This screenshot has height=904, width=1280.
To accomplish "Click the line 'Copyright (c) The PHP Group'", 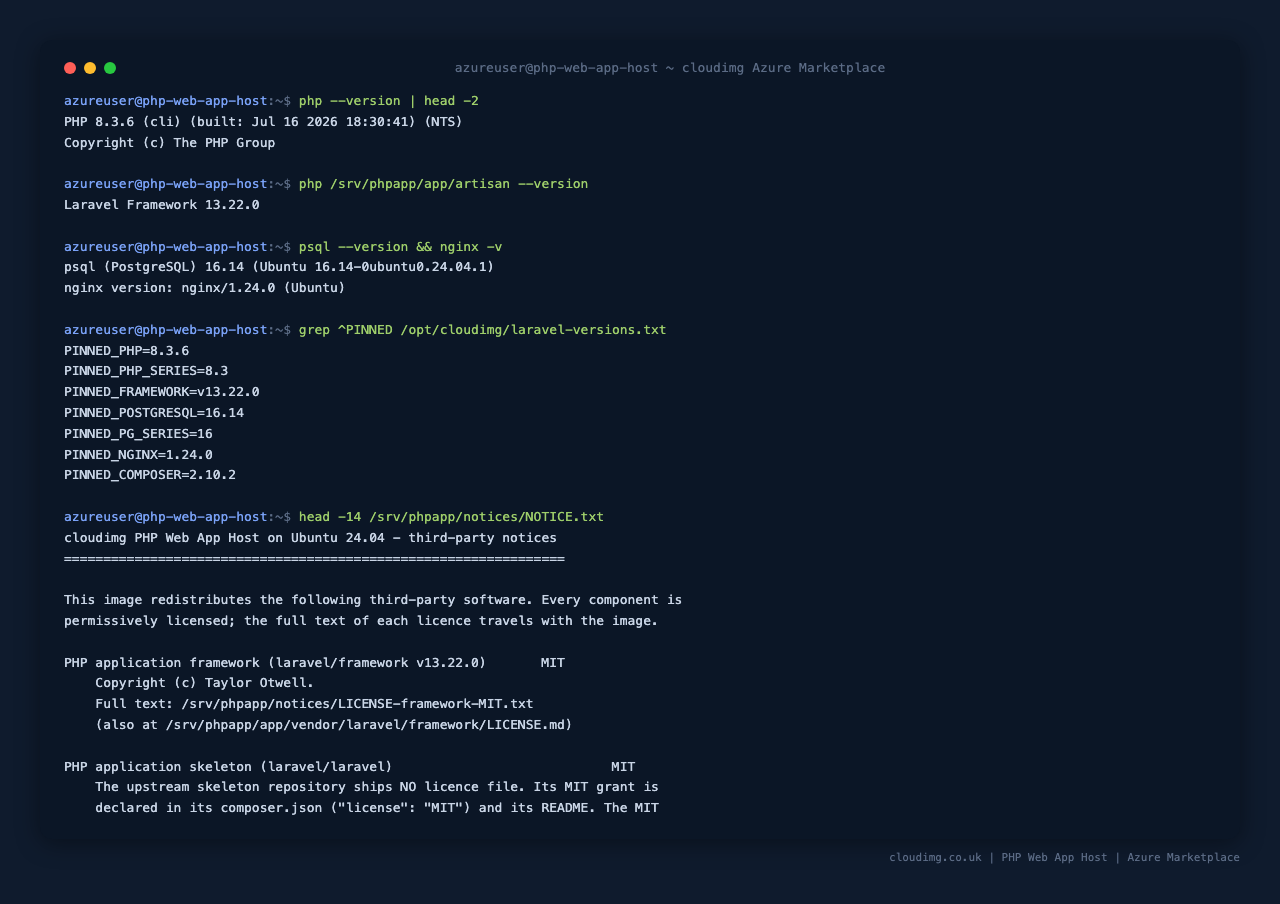I will click(169, 143).
